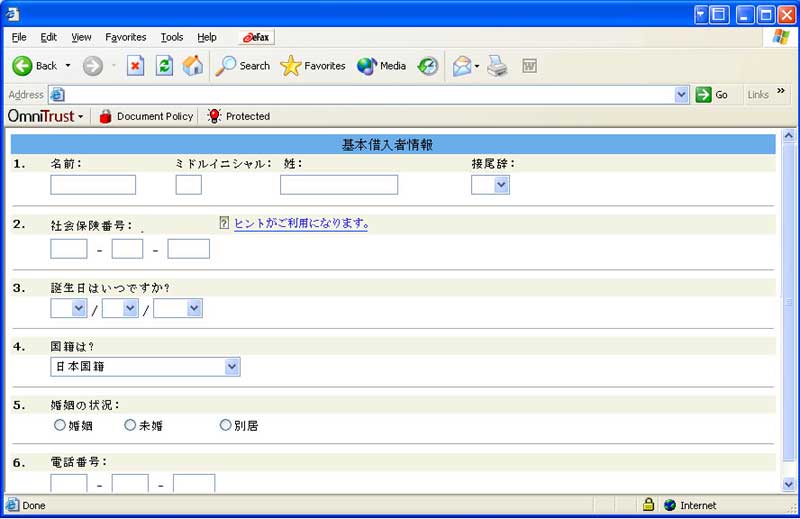The image size is (800, 519).
Task: Click the 名前 text input field
Action: [93, 184]
